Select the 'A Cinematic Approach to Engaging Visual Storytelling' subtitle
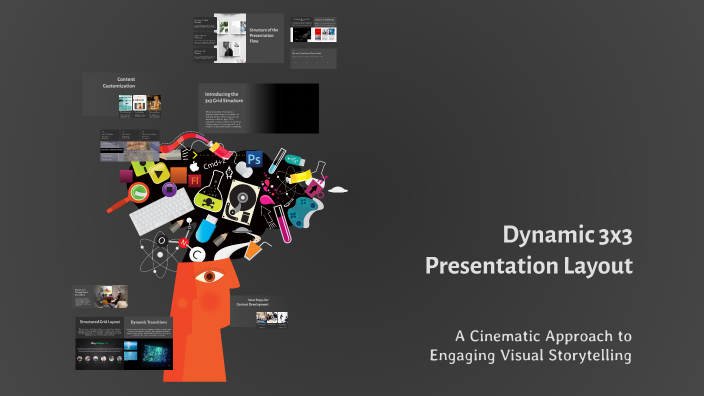Screen dimensions: 704x396 click(531, 345)
